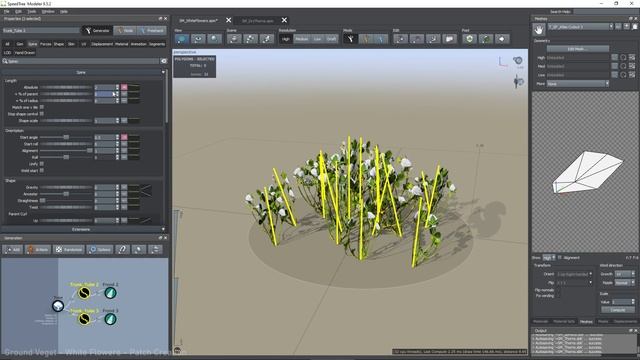Select the Tree root generator node
The height and width of the screenshot is (360, 640).
coord(58,306)
